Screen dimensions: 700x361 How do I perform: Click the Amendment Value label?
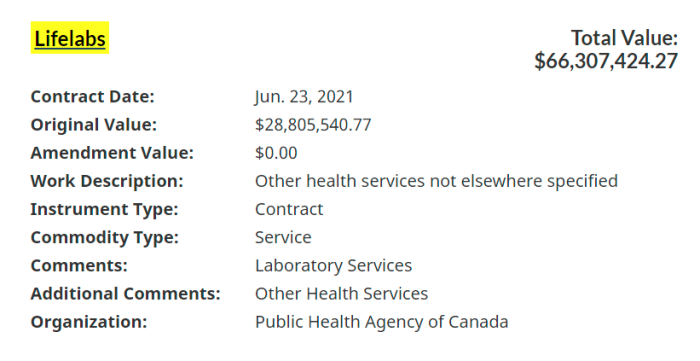(112, 153)
